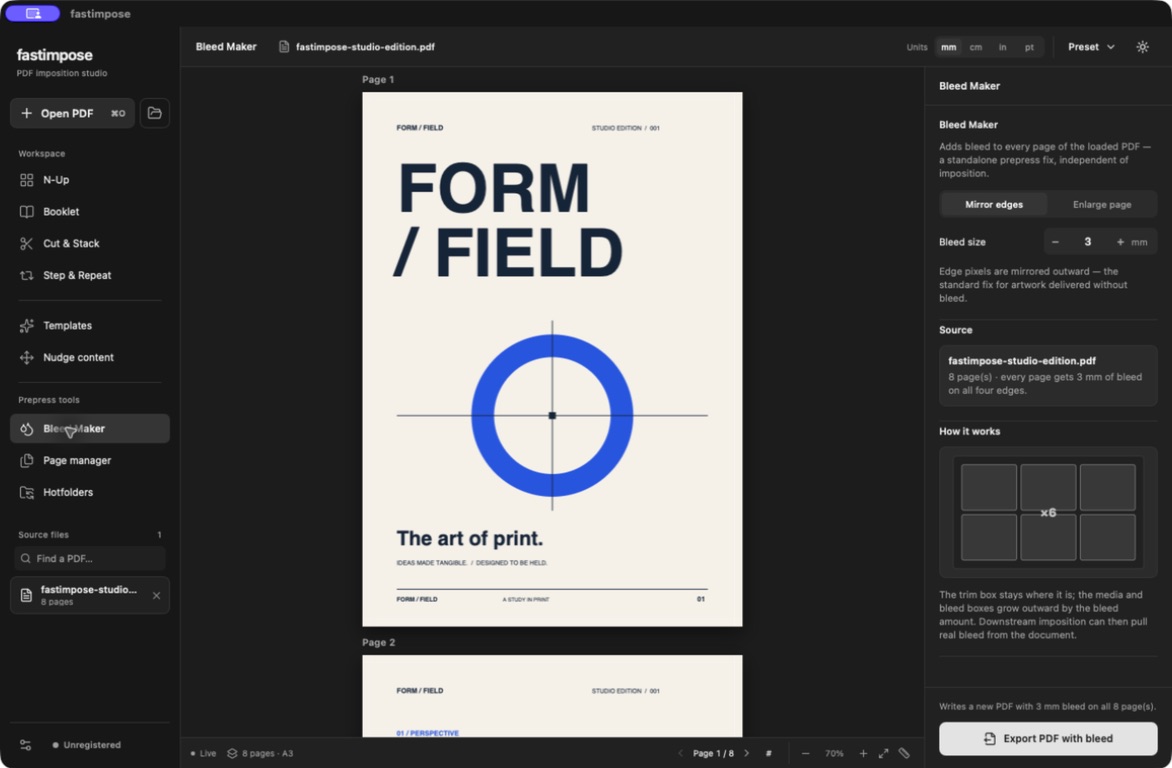Click the fit-to-view expand arrows icon

click(x=883, y=753)
